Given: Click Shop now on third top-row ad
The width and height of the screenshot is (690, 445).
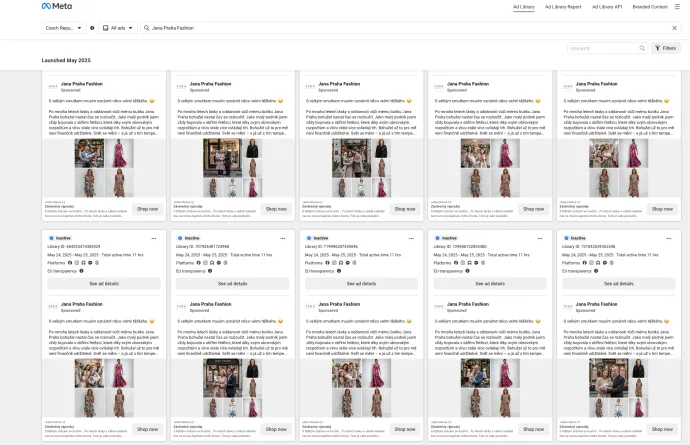Looking at the screenshot, I should click(405, 209).
